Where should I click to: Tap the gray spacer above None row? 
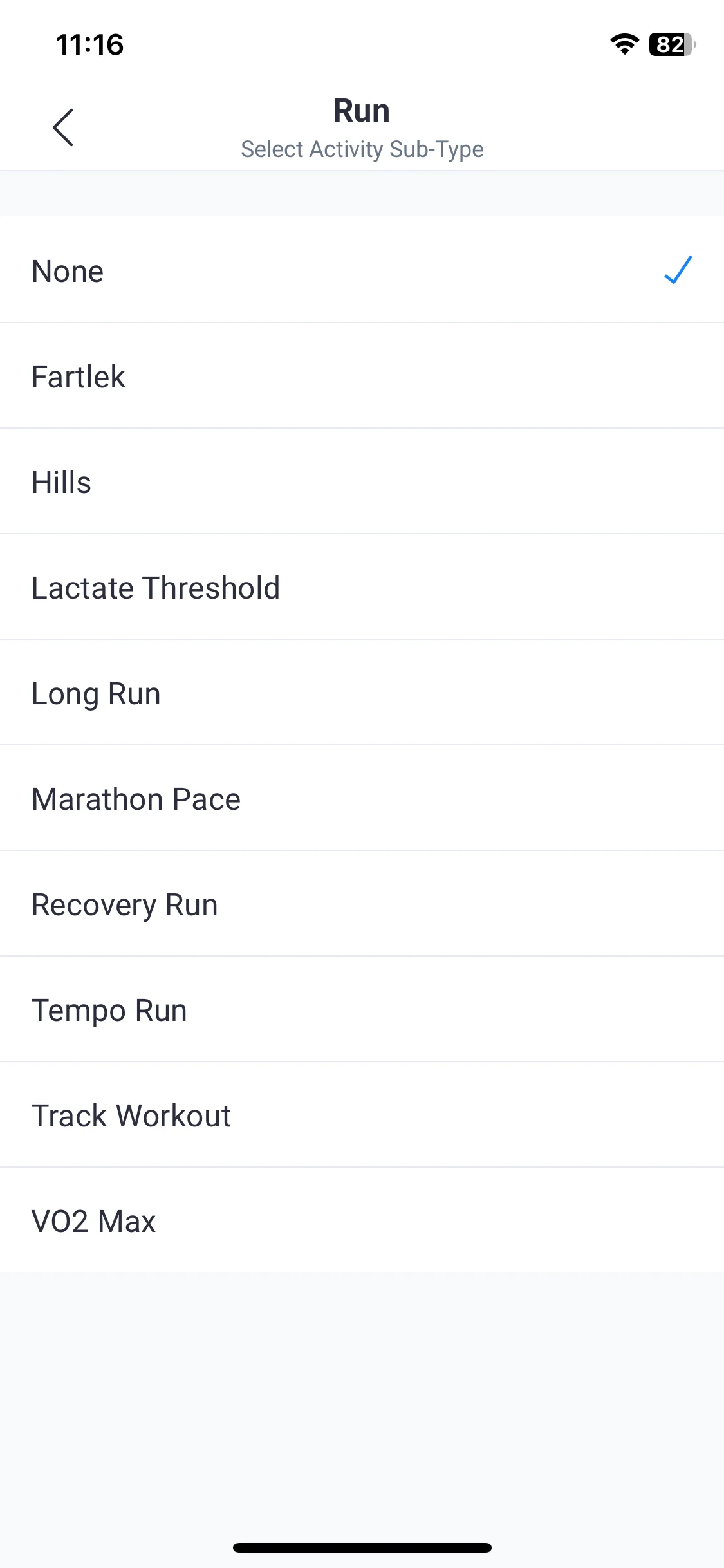point(362,194)
